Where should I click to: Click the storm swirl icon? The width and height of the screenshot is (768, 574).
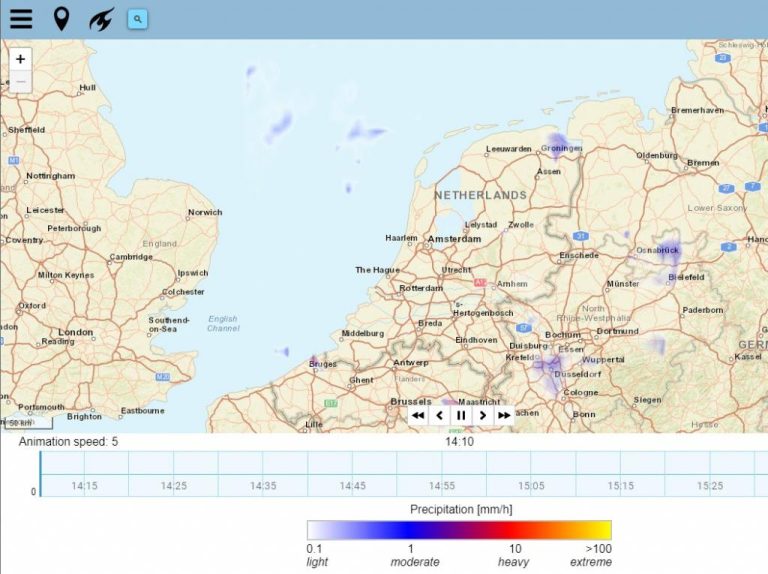(100, 19)
